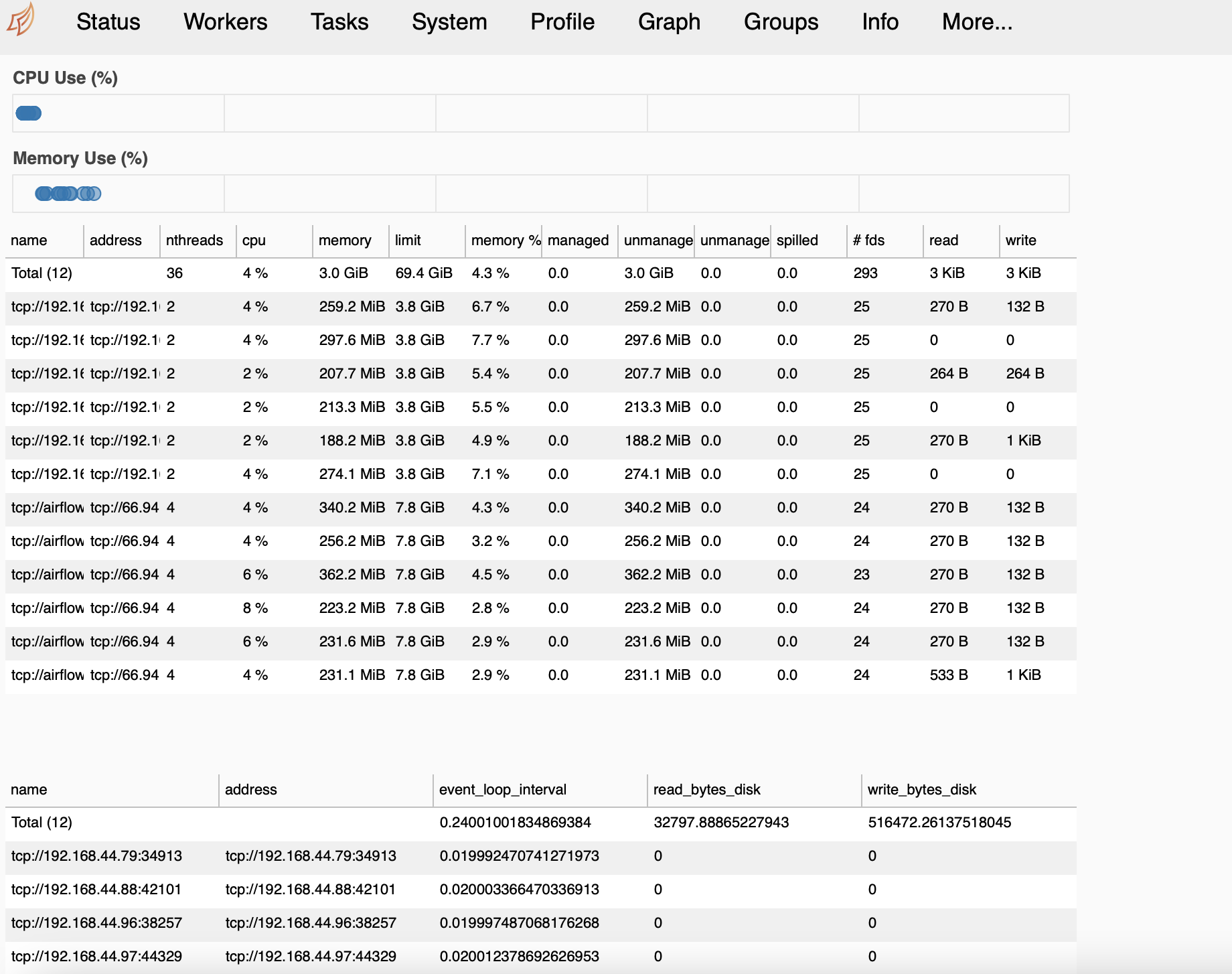Select memory cell '213.3 MiB'
This screenshot has width=1232, height=974.
point(352,407)
